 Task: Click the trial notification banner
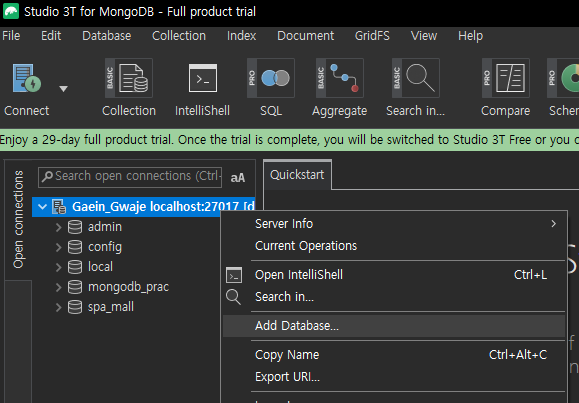click(x=290, y=140)
